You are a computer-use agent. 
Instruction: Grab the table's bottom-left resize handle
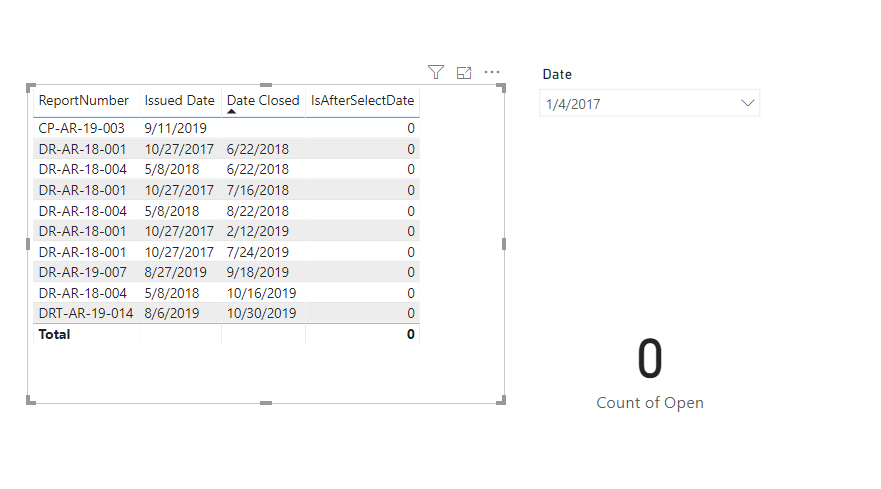[30, 400]
